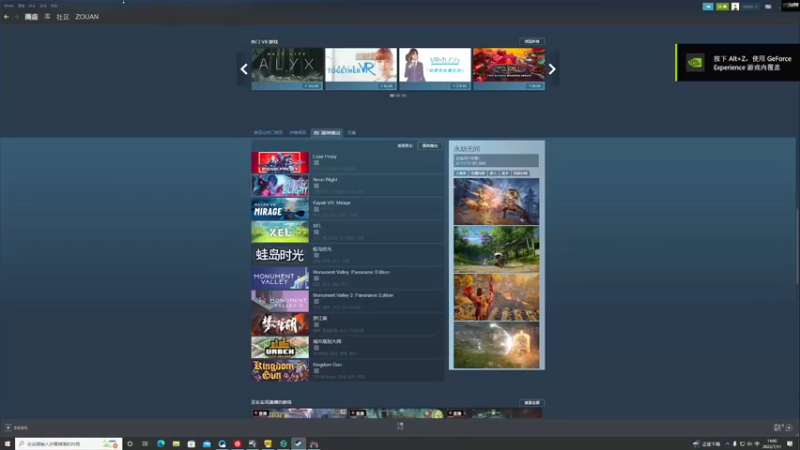800x450 pixels.
Task: Open Microsoft Store from the taskbar
Action: point(191,444)
